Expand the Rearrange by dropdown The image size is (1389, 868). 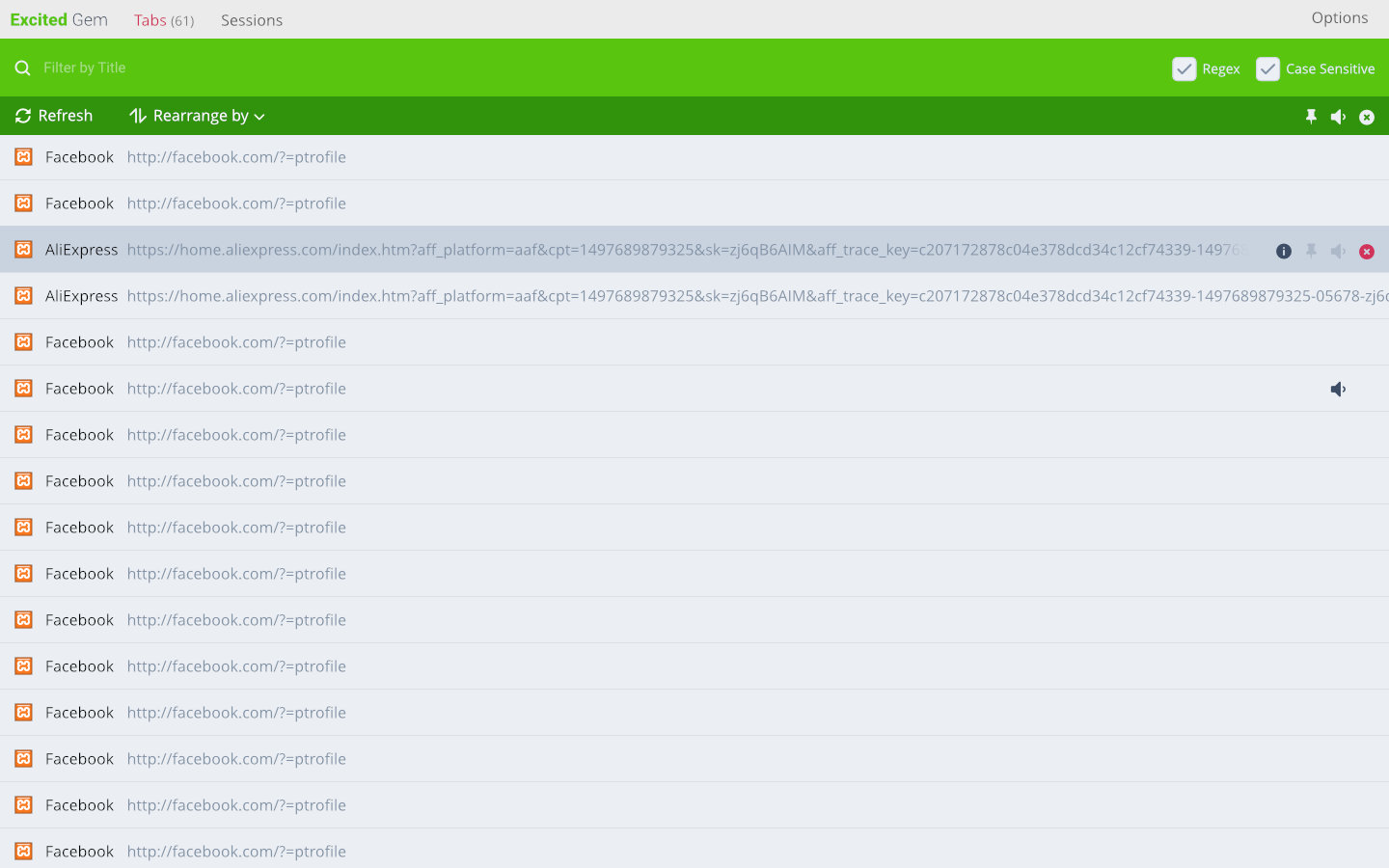(x=197, y=116)
